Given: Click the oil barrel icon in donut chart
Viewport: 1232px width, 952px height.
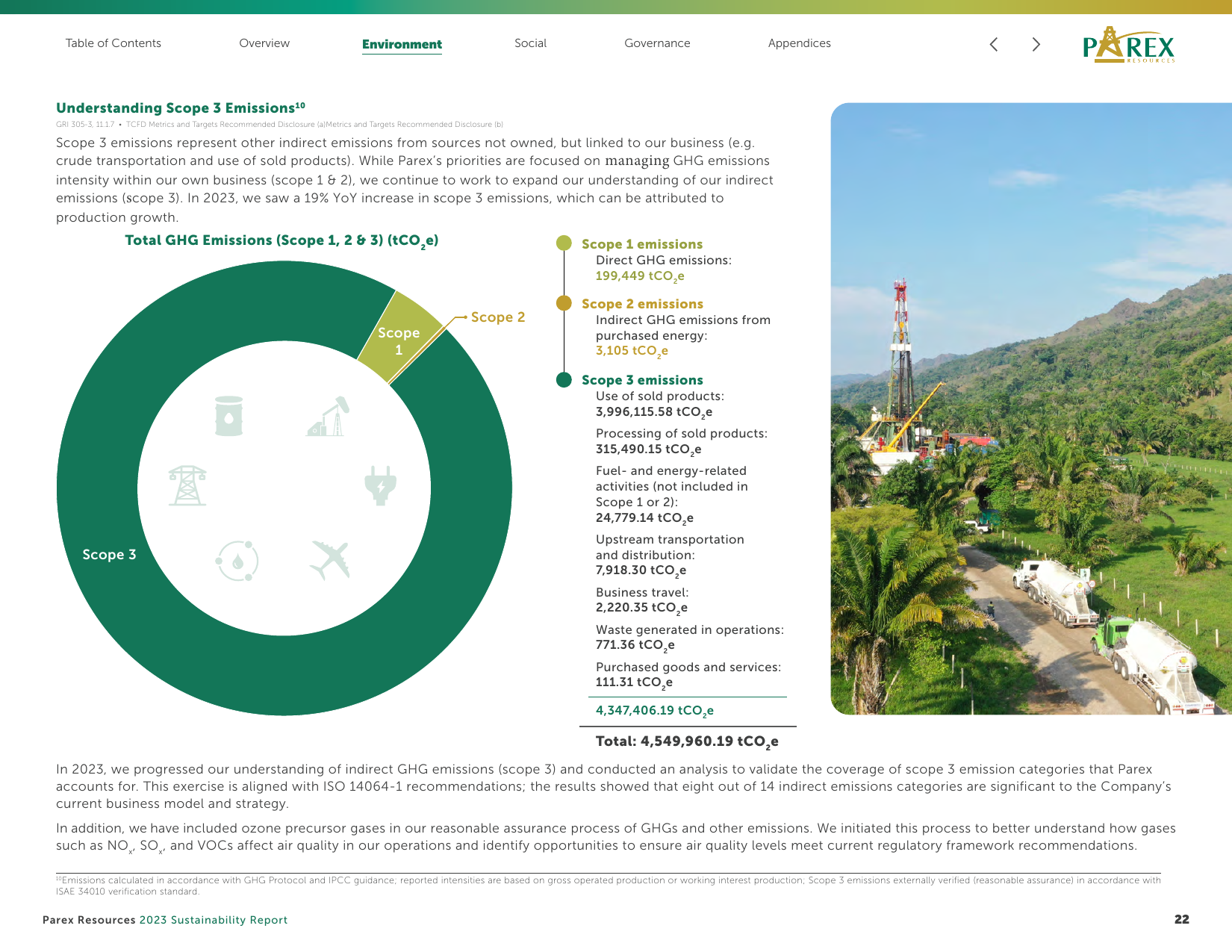Looking at the screenshot, I should [x=228, y=416].
